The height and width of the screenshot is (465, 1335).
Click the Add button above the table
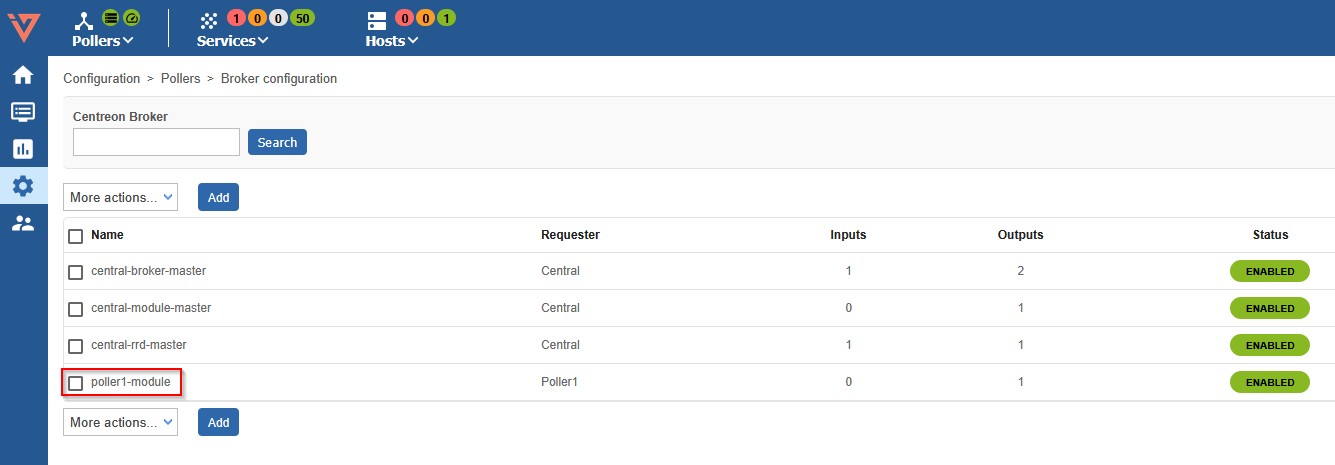(218, 197)
